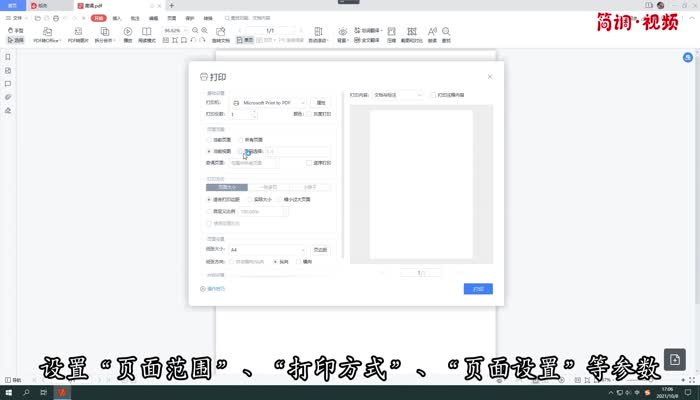Screen dimensions: 700x400
Task: Click the blue 打印 button
Action: [478, 289]
